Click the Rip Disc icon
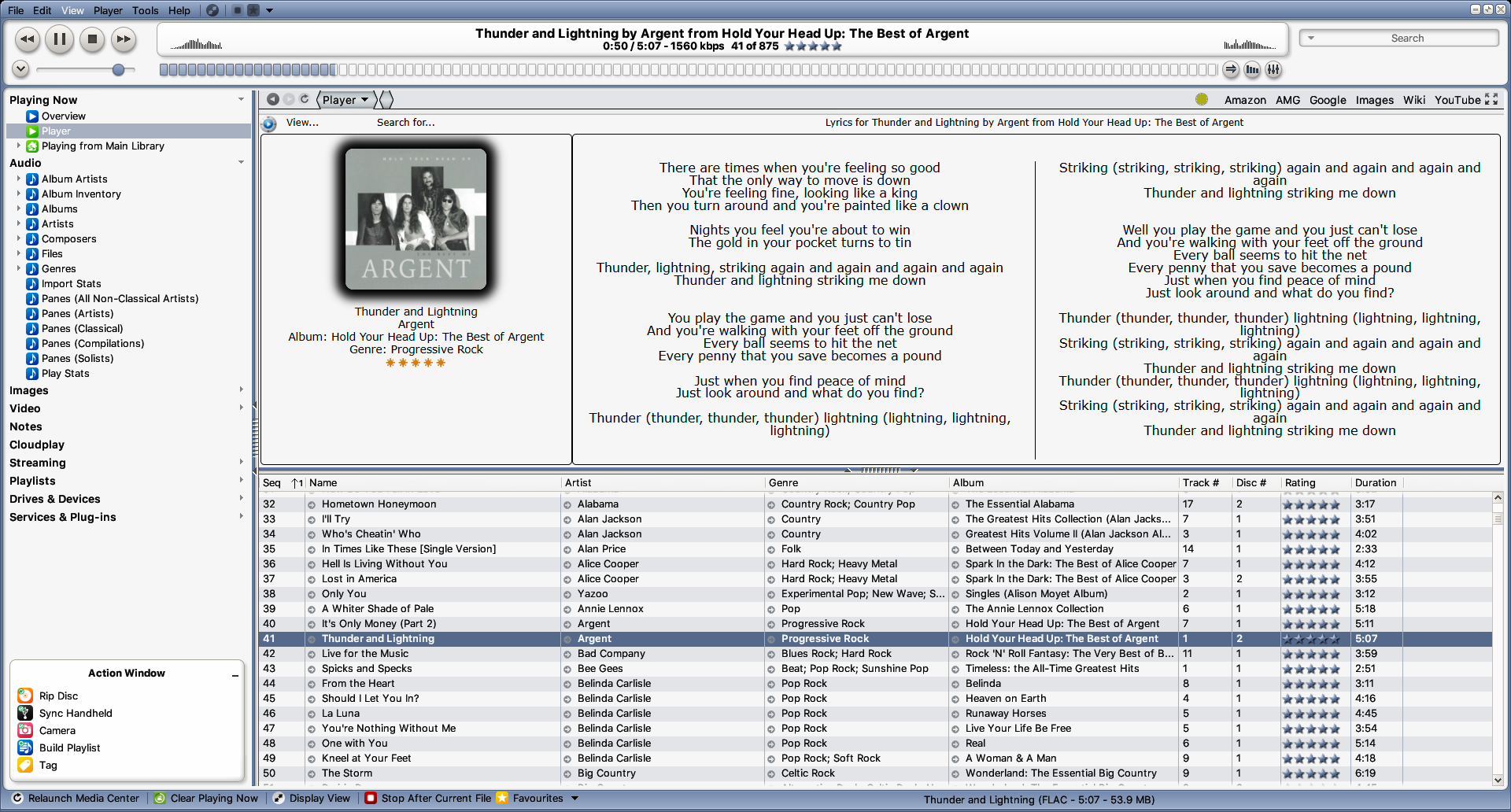 pyautogui.click(x=25, y=696)
